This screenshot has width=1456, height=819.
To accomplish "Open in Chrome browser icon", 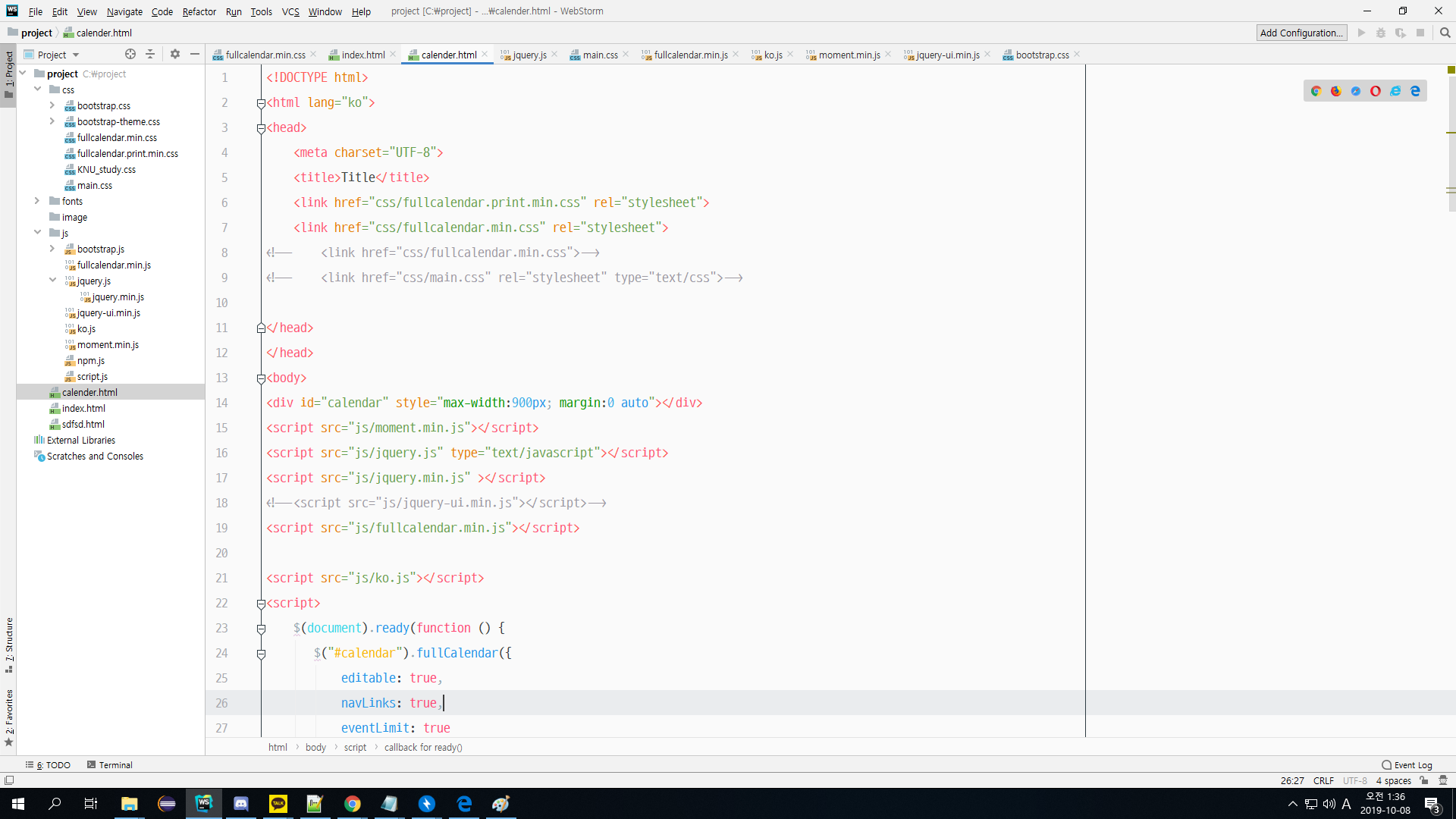I will coord(1316,91).
